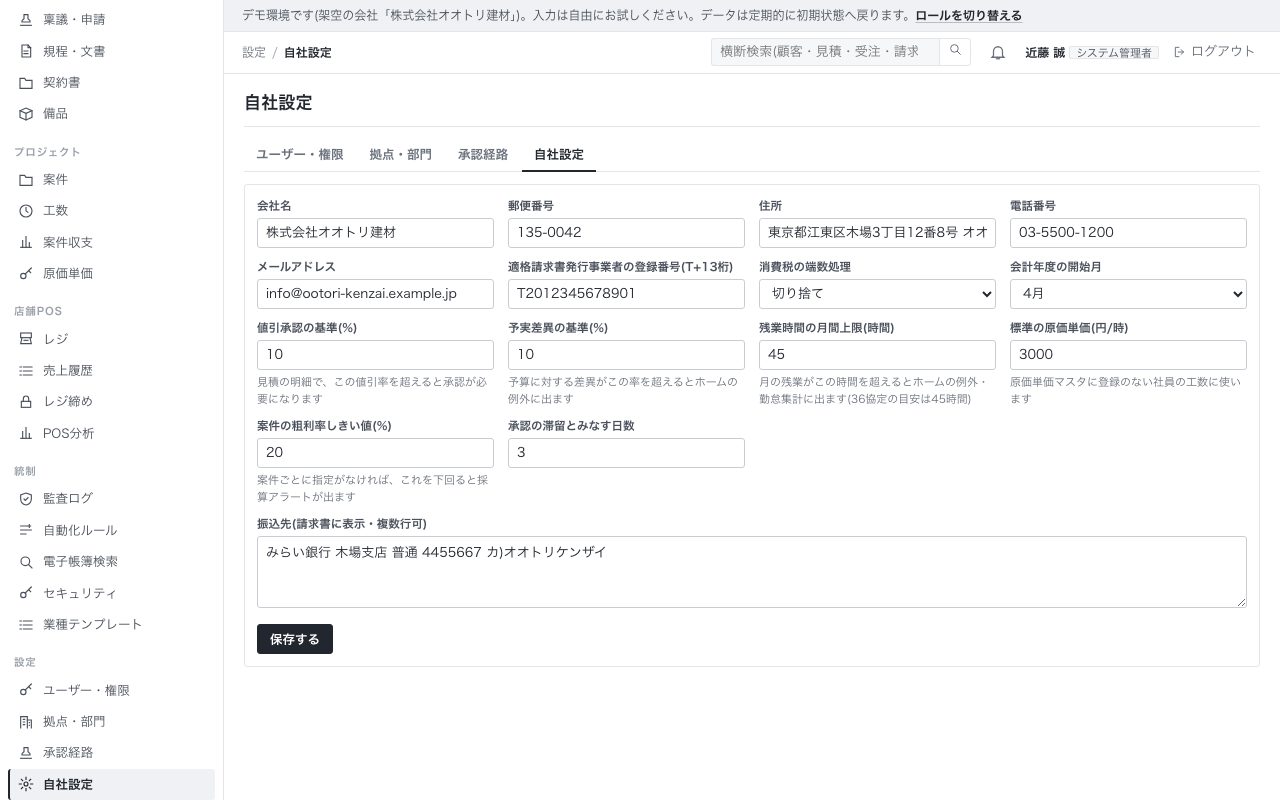The width and height of the screenshot is (1280, 800).
Task: Focus the メールアドレス input field
Action: (375, 294)
